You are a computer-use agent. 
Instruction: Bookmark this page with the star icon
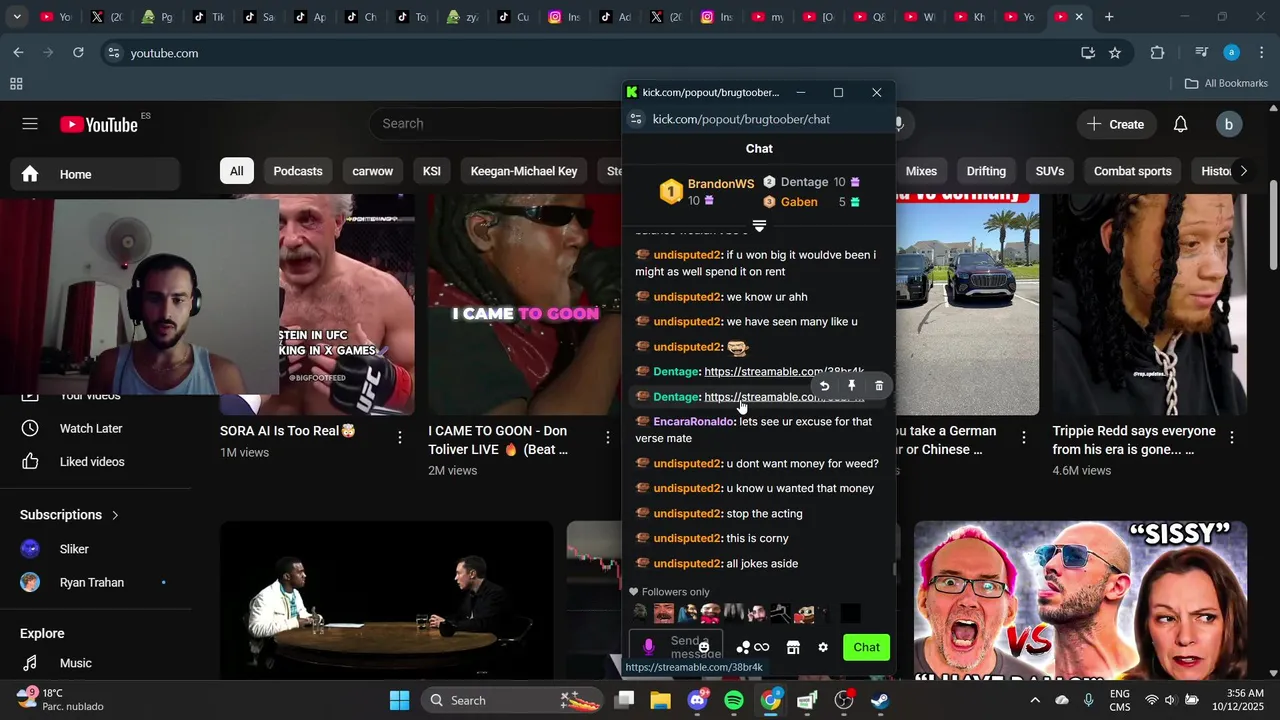1115,53
